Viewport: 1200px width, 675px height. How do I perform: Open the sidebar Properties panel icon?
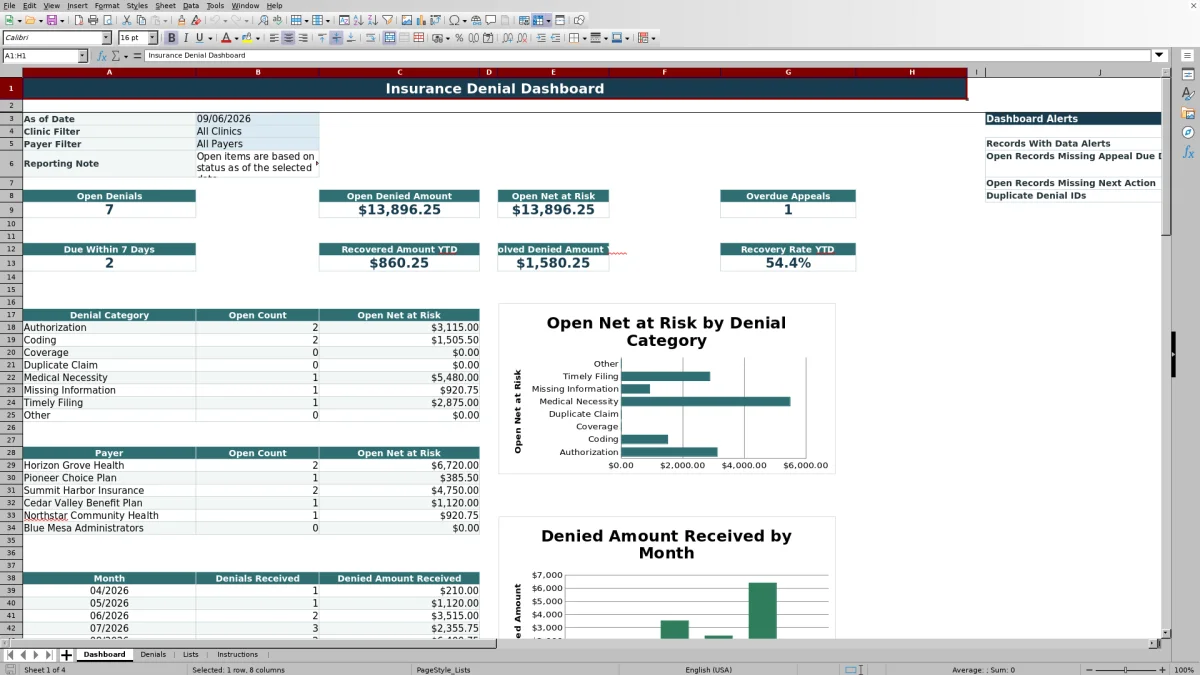1188,74
